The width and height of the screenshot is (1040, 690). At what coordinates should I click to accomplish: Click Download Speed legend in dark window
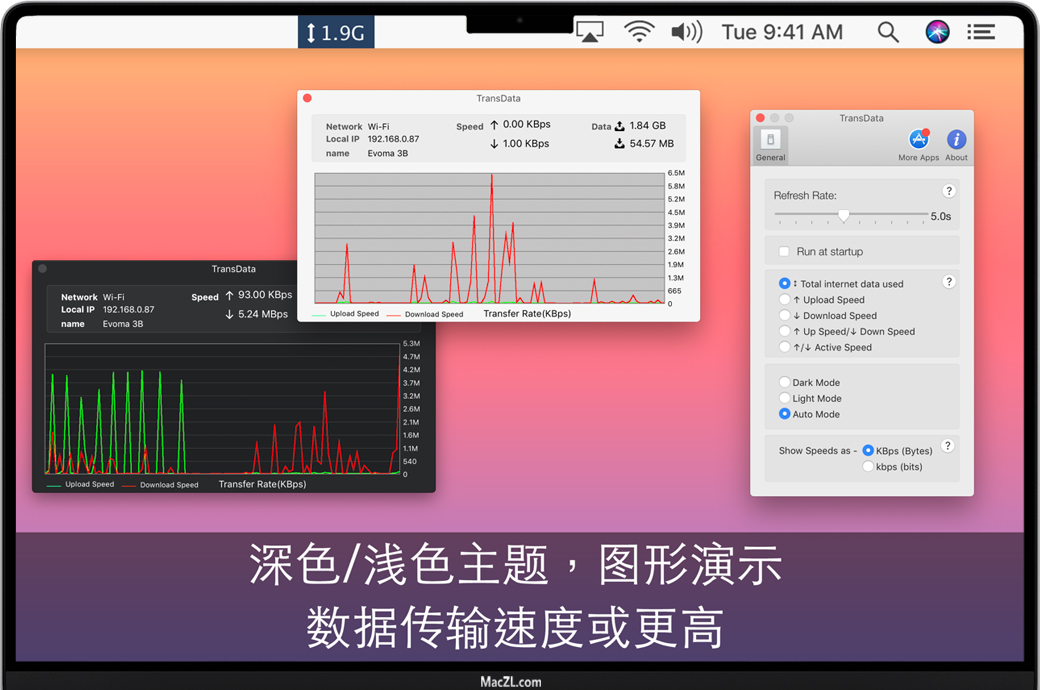(169, 485)
